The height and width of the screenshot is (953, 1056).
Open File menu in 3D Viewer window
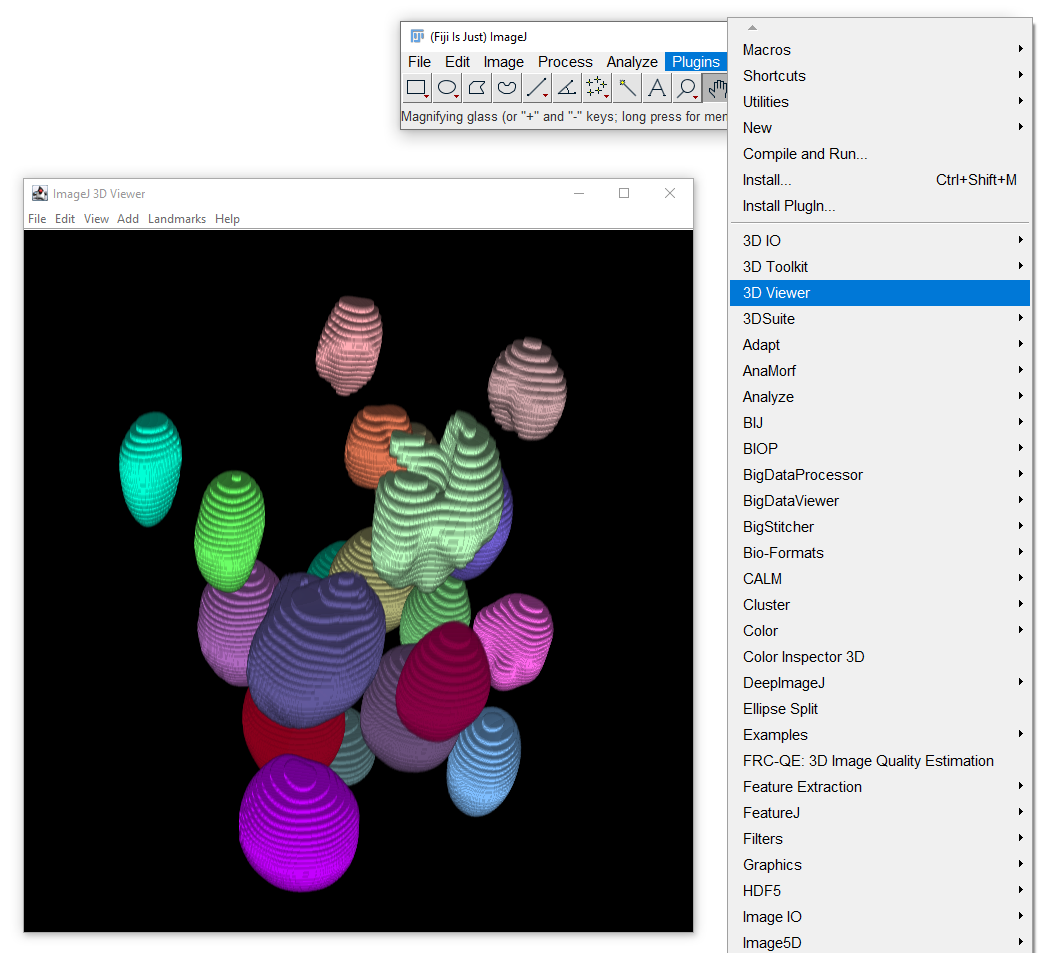[37, 219]
